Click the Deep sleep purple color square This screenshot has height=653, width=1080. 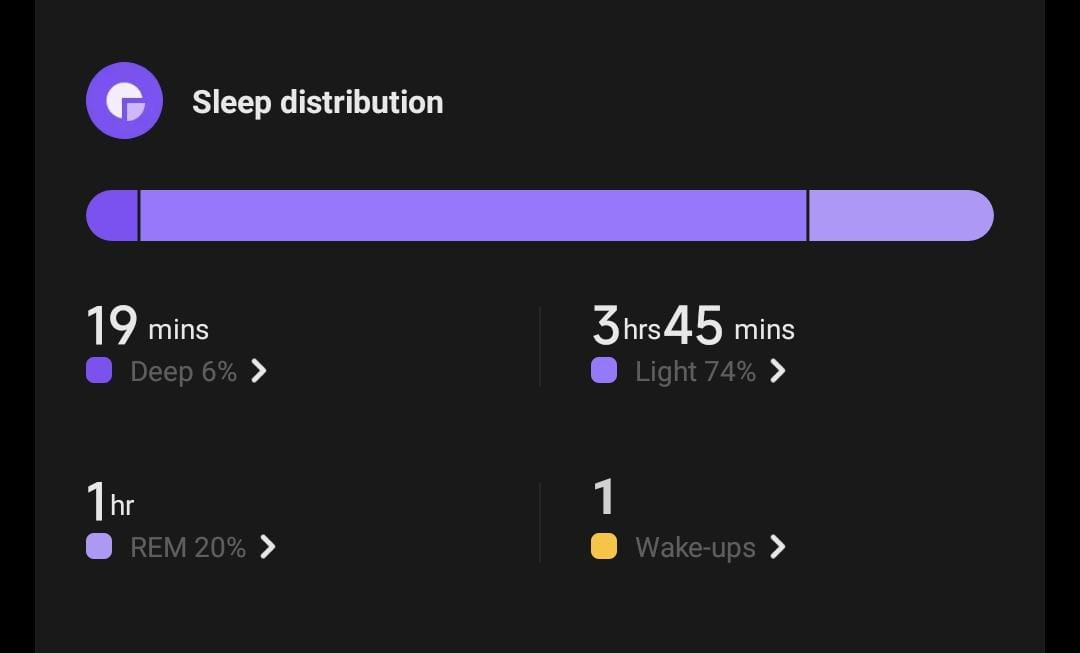tap(99, 370)
